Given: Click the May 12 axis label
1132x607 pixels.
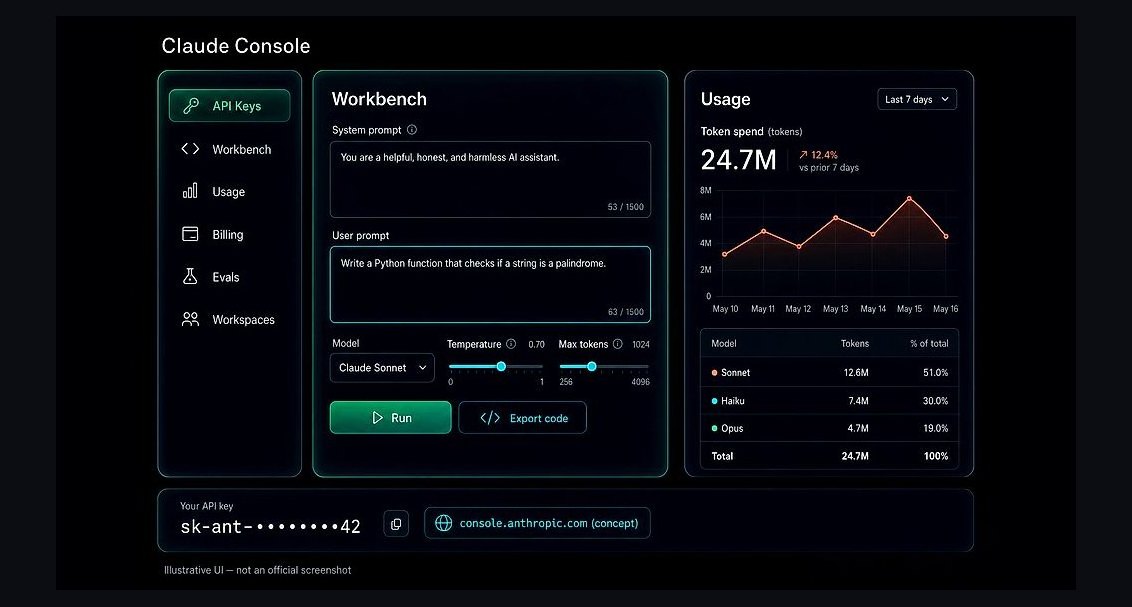Looking at the screenshot, I should click(x=798, y=309).
